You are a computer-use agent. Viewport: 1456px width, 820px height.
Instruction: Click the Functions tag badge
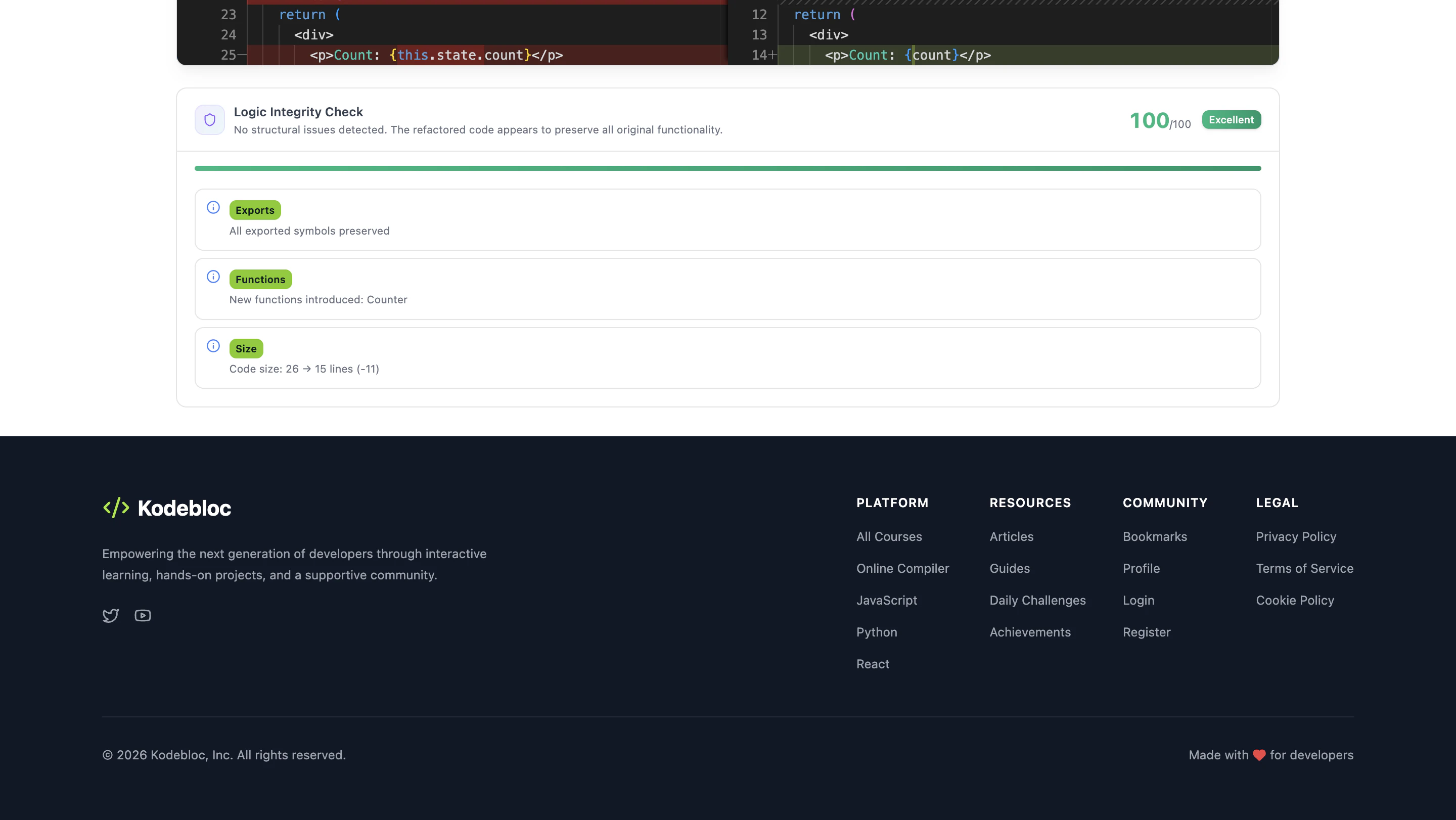coord(260,279)
